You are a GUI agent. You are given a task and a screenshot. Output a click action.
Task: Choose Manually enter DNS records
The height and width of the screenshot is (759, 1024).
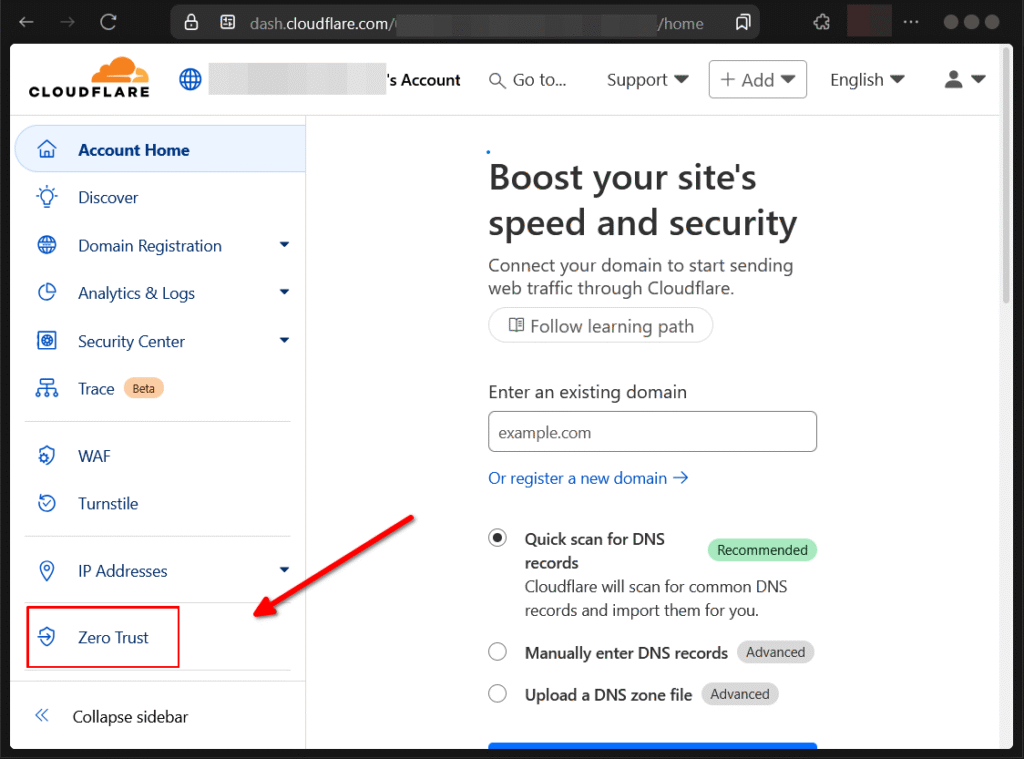[497, 651]
